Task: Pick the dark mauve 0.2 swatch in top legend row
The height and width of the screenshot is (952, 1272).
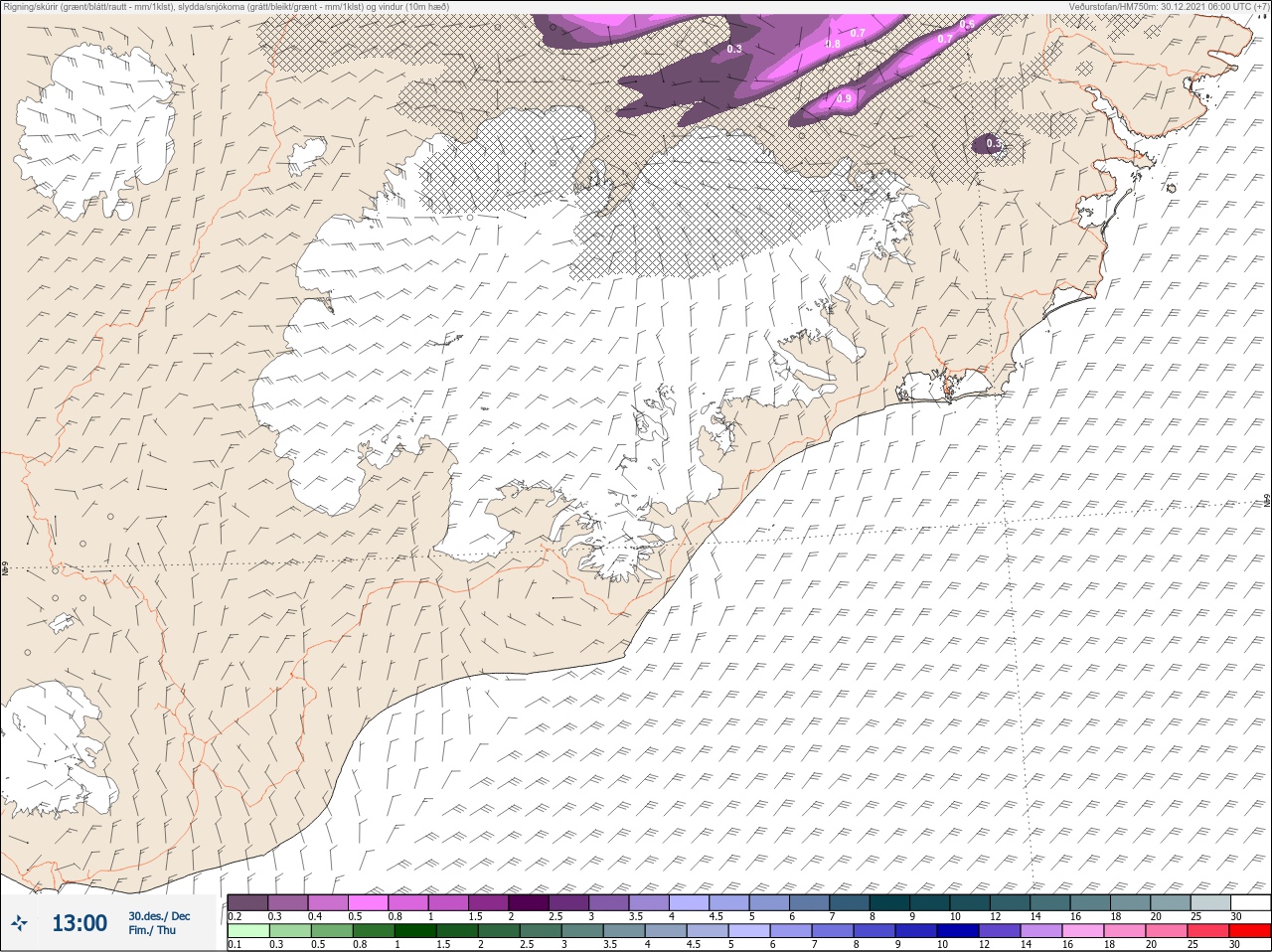Action: 247,902
